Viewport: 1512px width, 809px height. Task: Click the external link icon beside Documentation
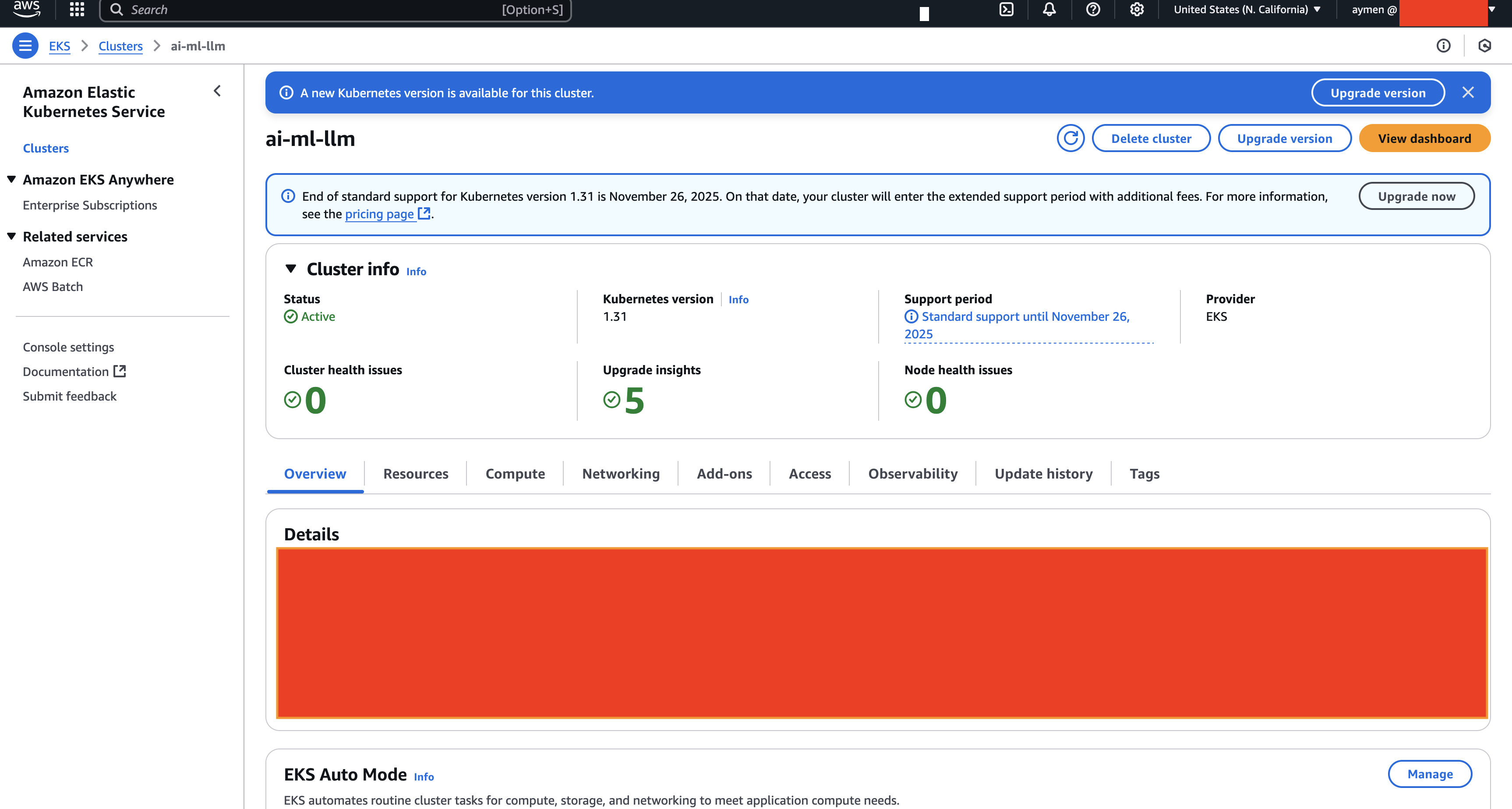(x=120, y=371)
